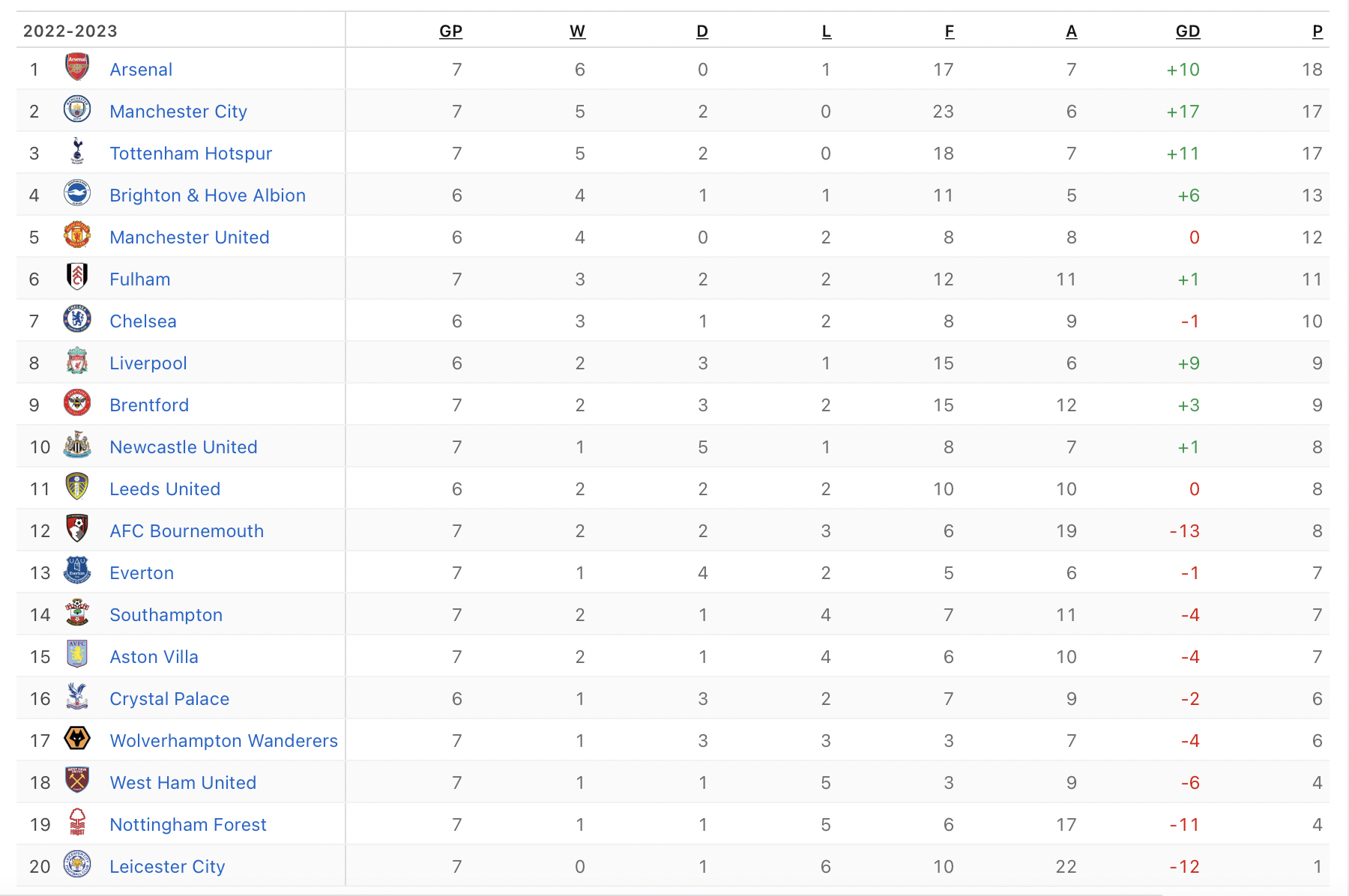Image resolution: width=1349 pixels, height=896 pixels.
Task: Open the AFC Bournemouth team link
Action: 187,531
